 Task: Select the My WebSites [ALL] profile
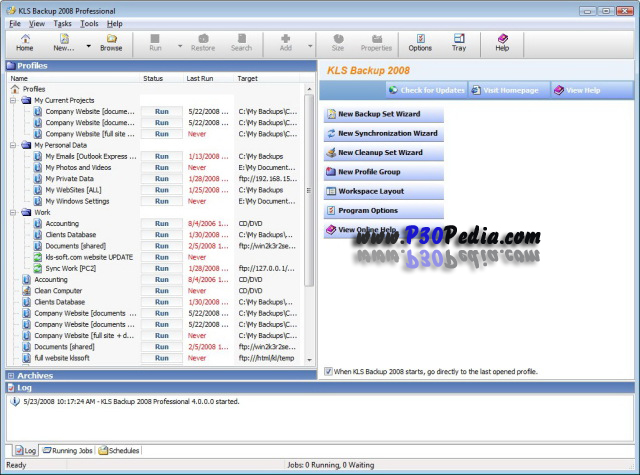[73, 190]
